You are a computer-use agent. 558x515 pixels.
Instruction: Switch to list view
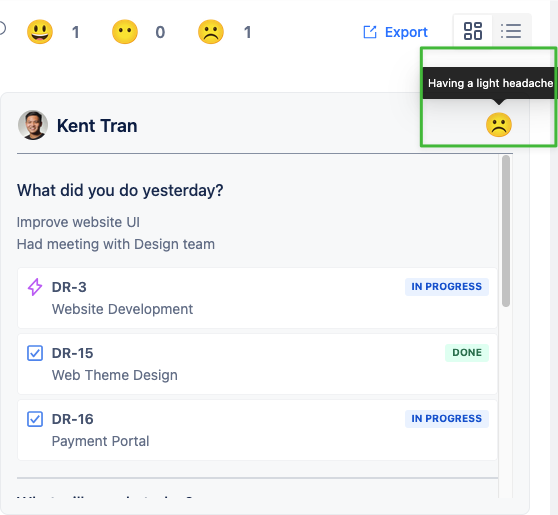point(511,31)
